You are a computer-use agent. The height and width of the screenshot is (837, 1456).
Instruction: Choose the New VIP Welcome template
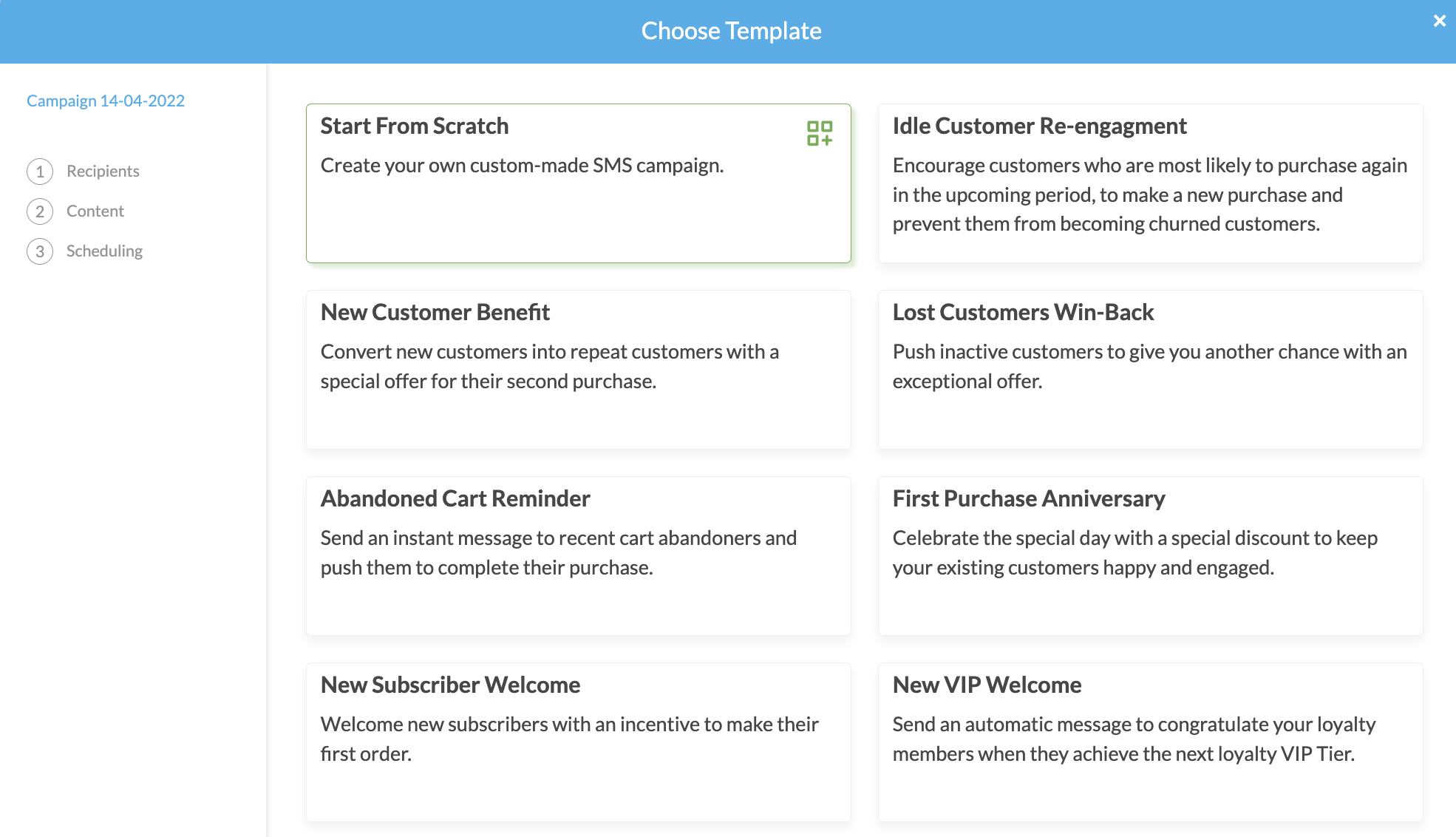coord(1150,742)
